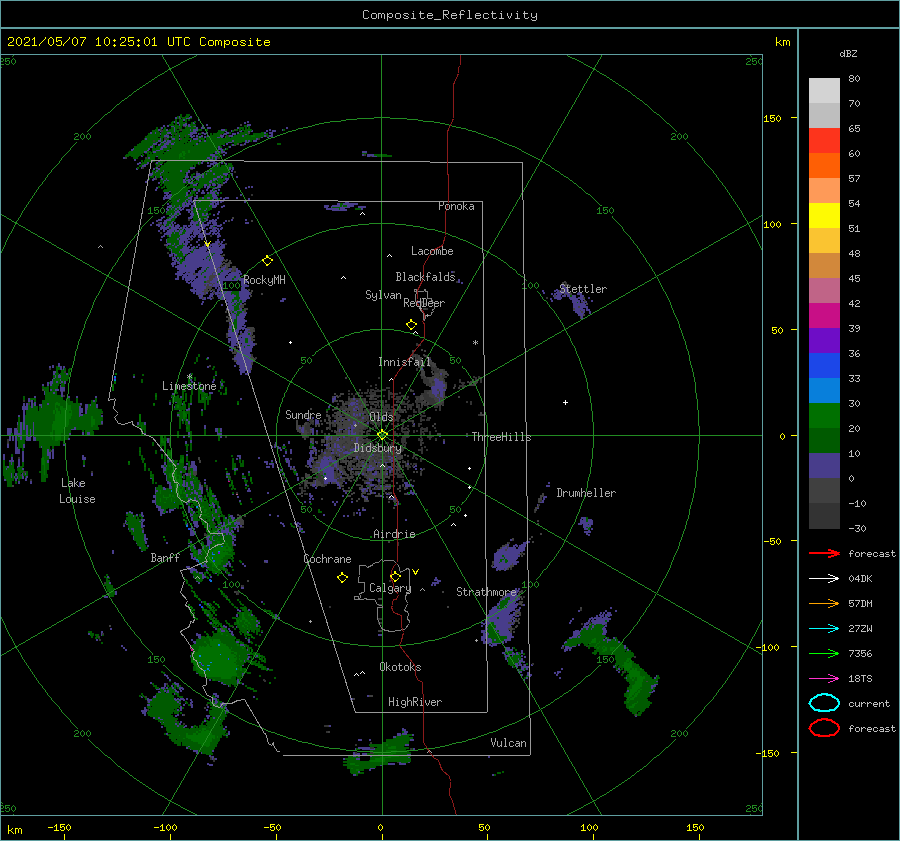Click the Airdrie city label
This screenshot has height=841, width=900.
[x=394, y=534]
